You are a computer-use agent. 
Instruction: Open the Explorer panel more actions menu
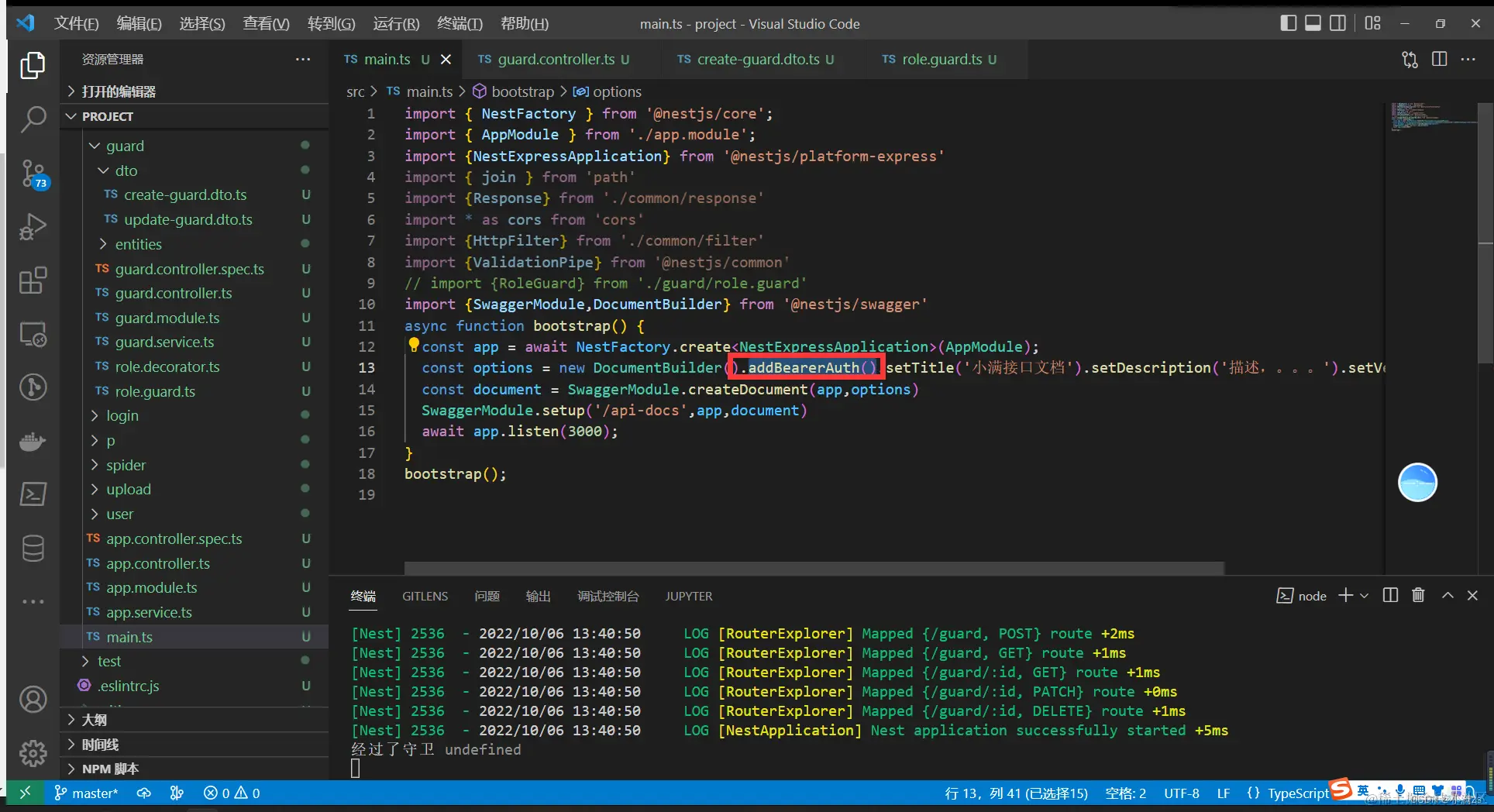[x=303, y=60]
